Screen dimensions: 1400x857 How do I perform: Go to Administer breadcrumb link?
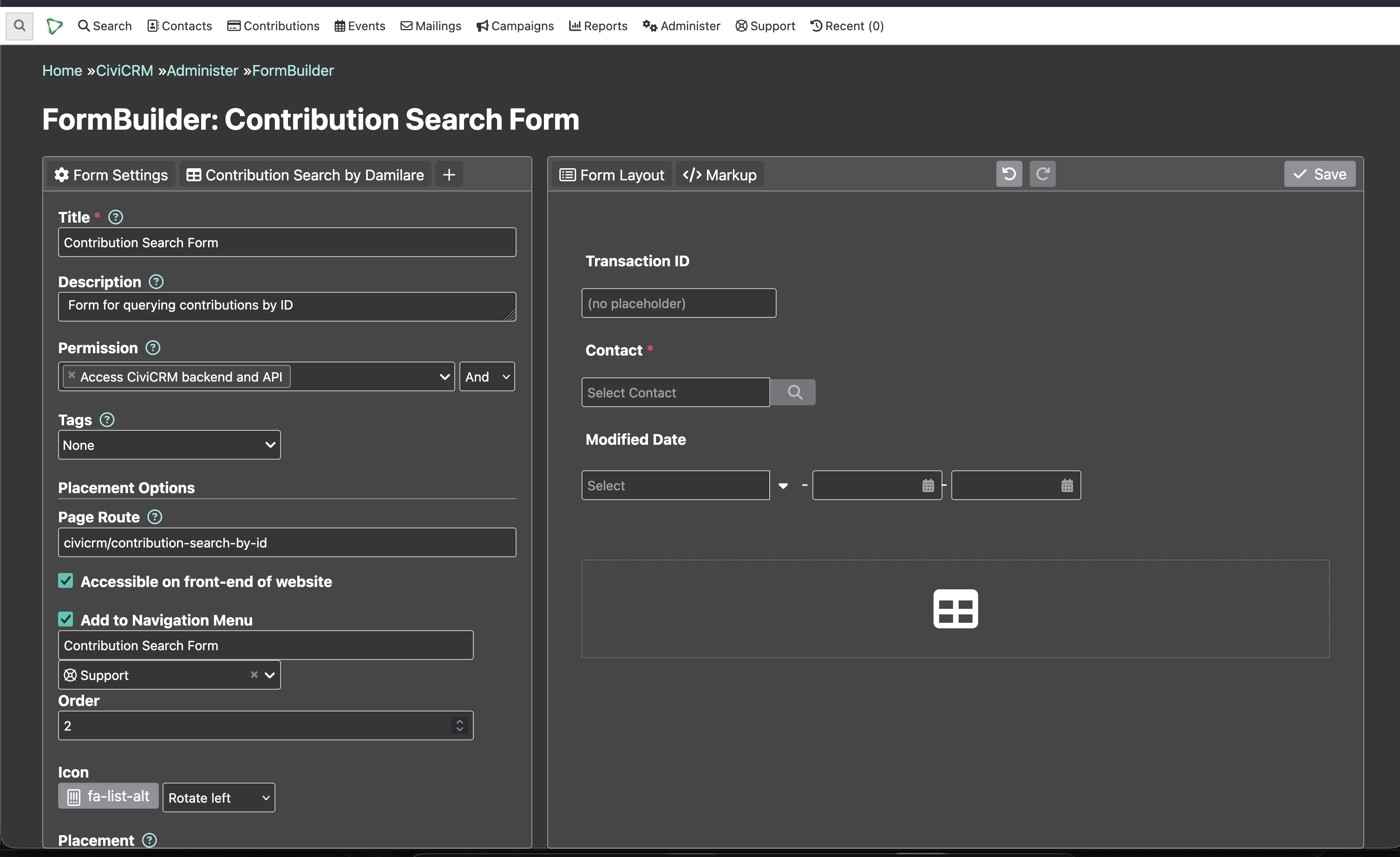[x=202, y=71]
